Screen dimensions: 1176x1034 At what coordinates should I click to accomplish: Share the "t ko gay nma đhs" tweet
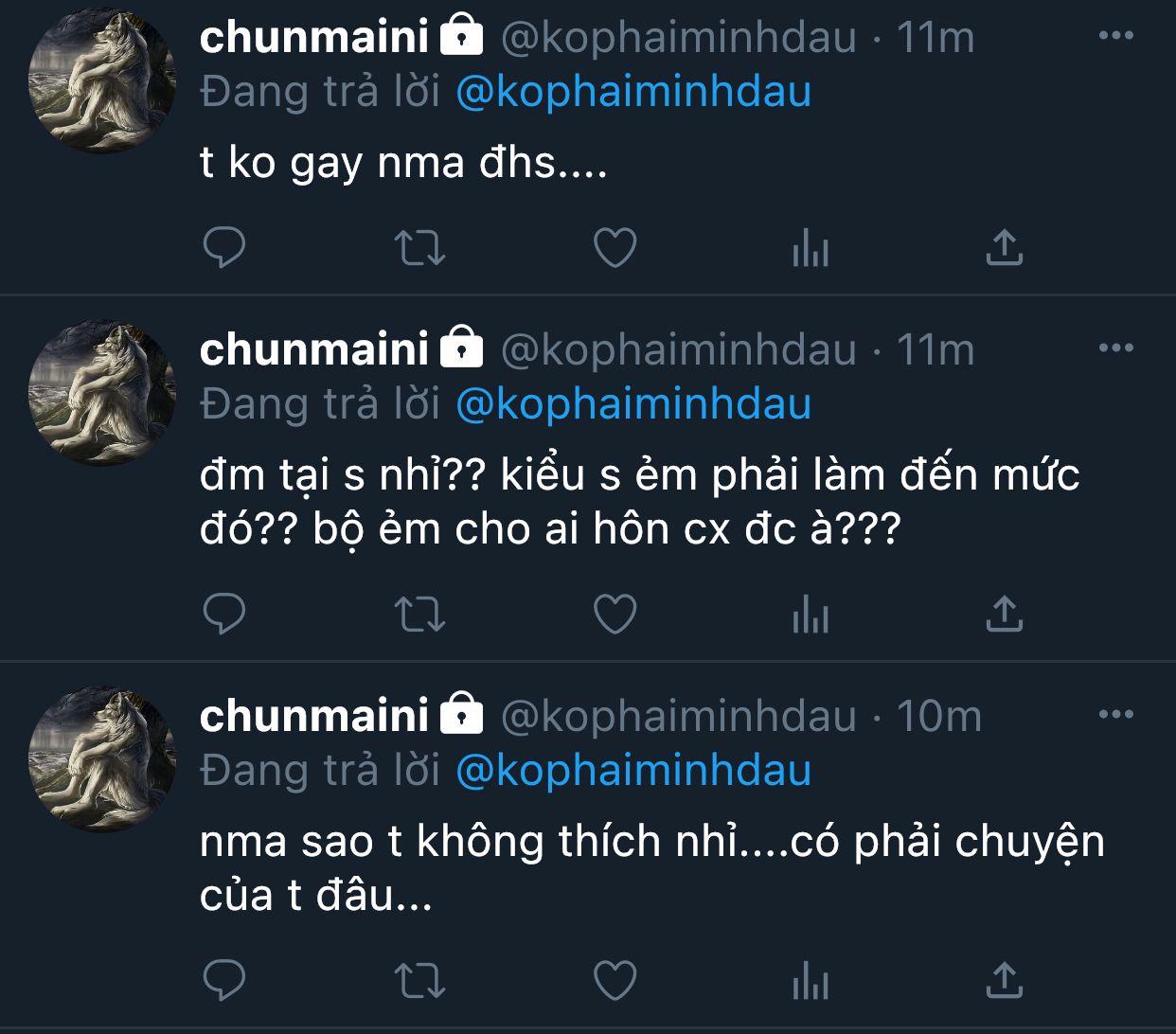coord(1004,248)
